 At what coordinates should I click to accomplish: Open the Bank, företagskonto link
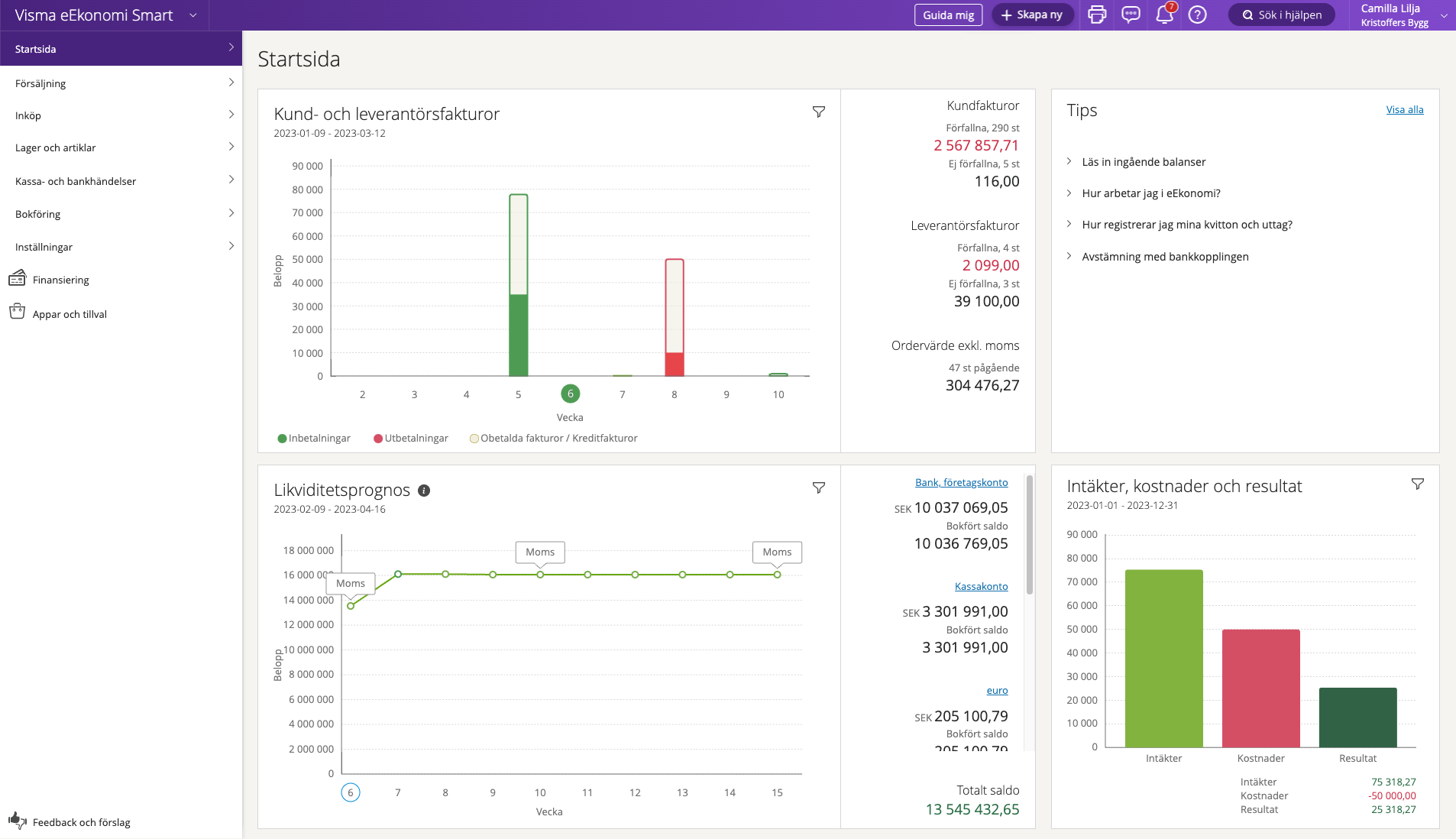click(x=961, y=482)
